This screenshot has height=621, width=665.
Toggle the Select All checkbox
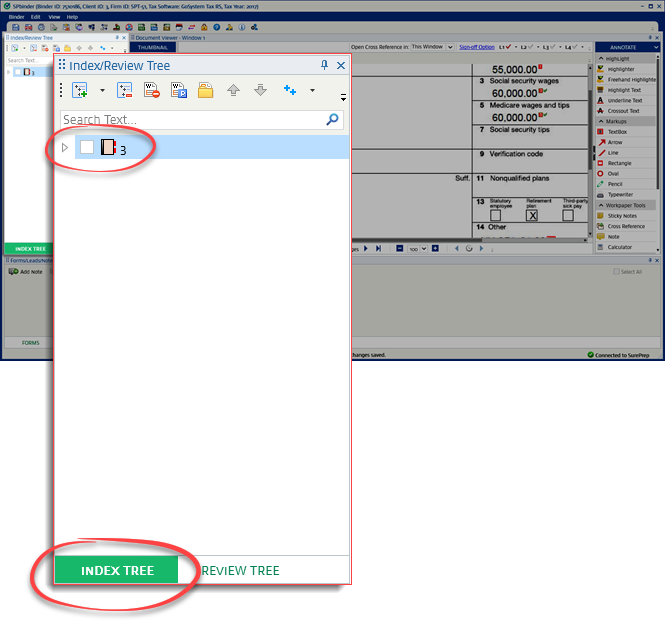coord(616,271)
